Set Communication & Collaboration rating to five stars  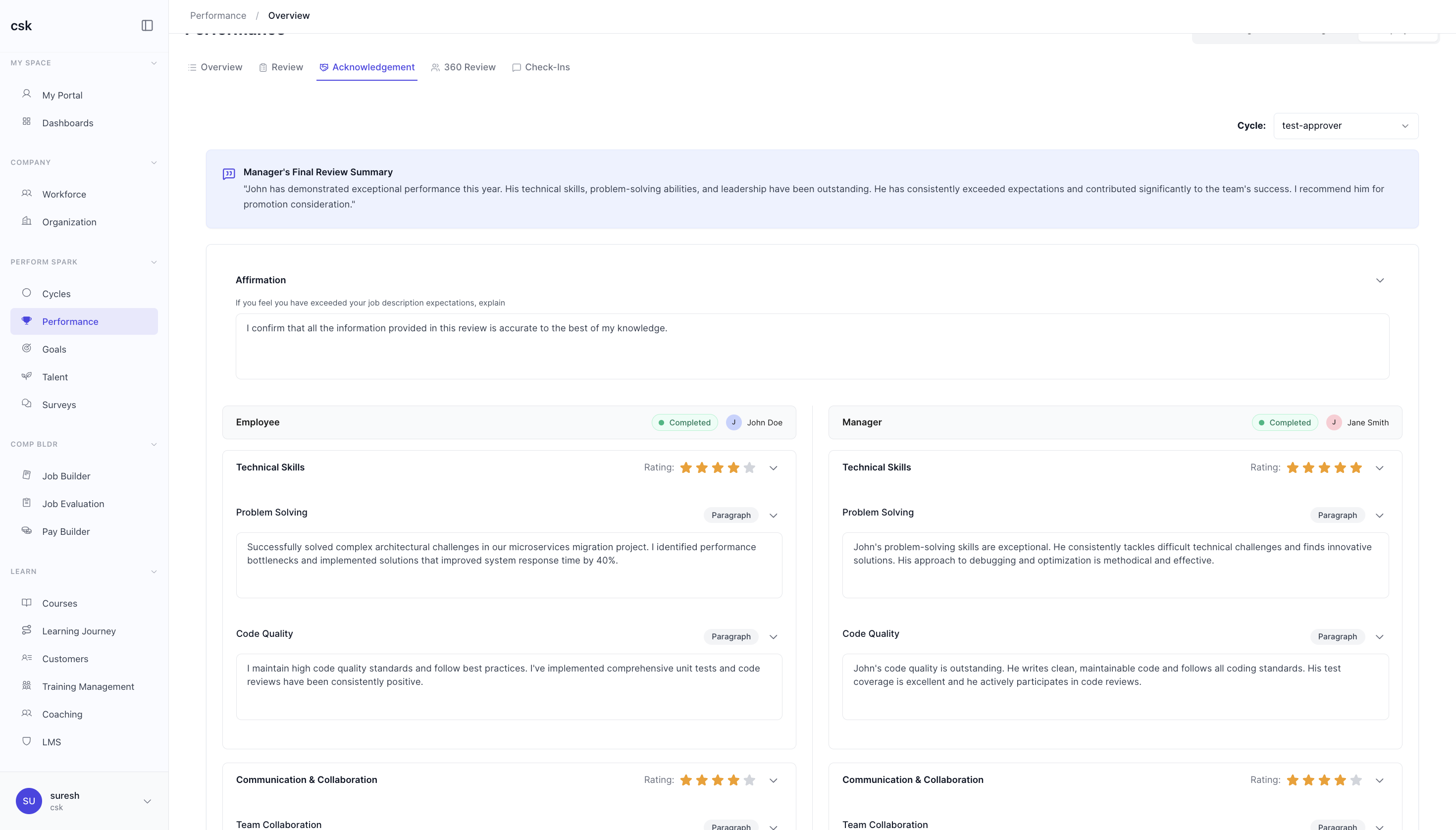[749, 780]
